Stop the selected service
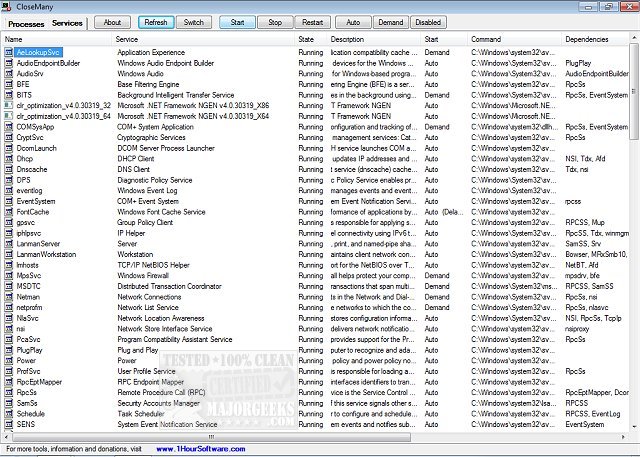The width and height of the screenshot is (640, 457). pyautogui.click(x=275, y=22)
